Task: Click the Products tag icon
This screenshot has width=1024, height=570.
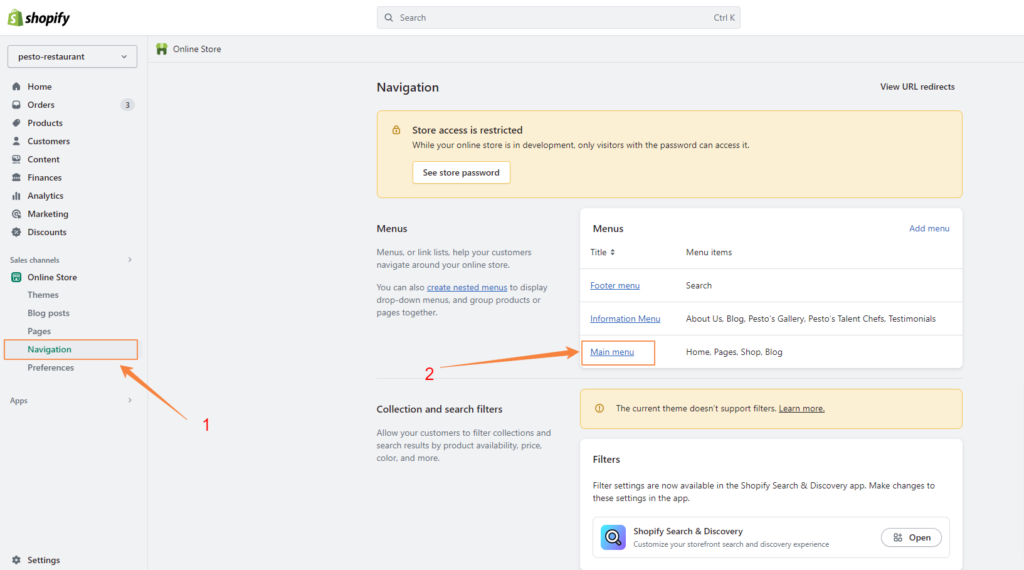Action: 16,123
